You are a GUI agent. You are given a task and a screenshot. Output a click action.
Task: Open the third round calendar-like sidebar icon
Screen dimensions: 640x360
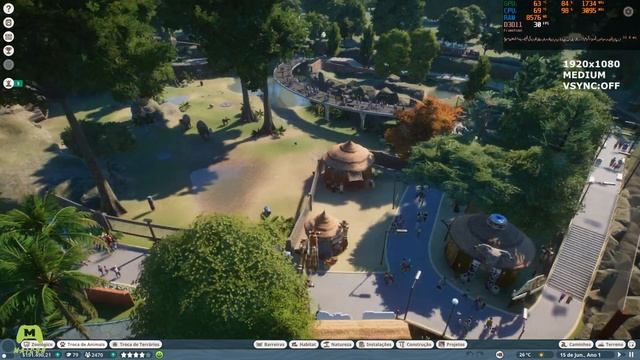pos(9,36)
